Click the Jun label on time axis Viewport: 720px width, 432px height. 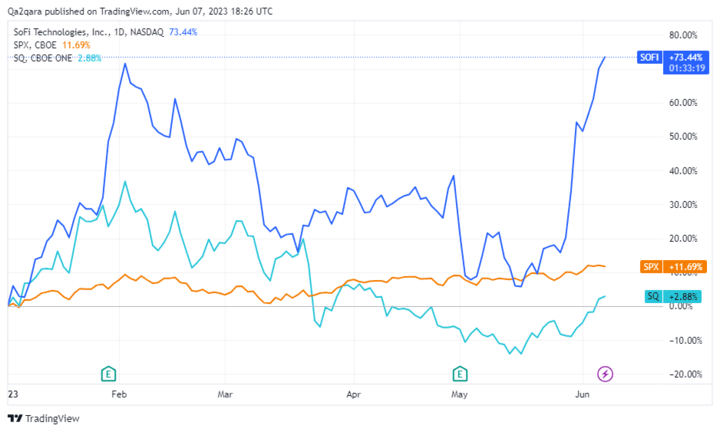point(582,394)
